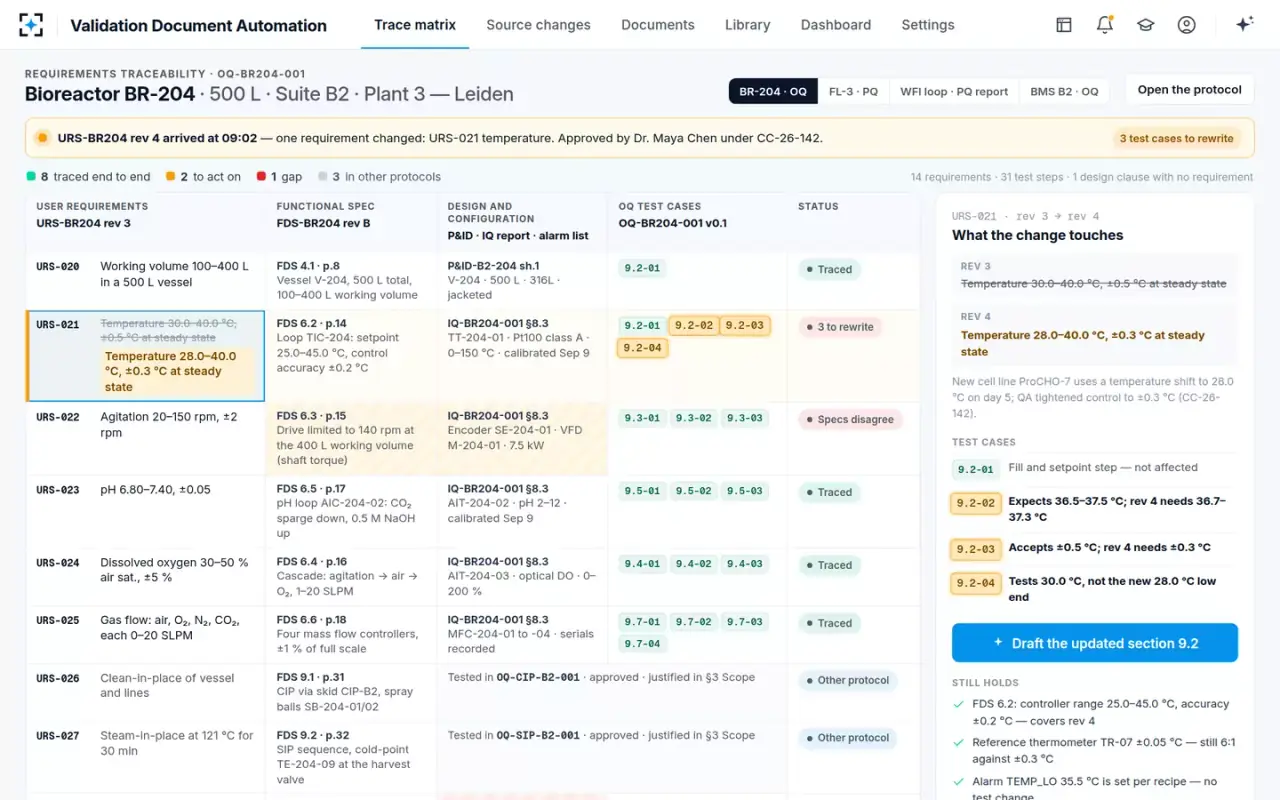Screen dimensions: 1280x800
Task: Switch to the Source changes tab
Action: (x=538, y=25)
